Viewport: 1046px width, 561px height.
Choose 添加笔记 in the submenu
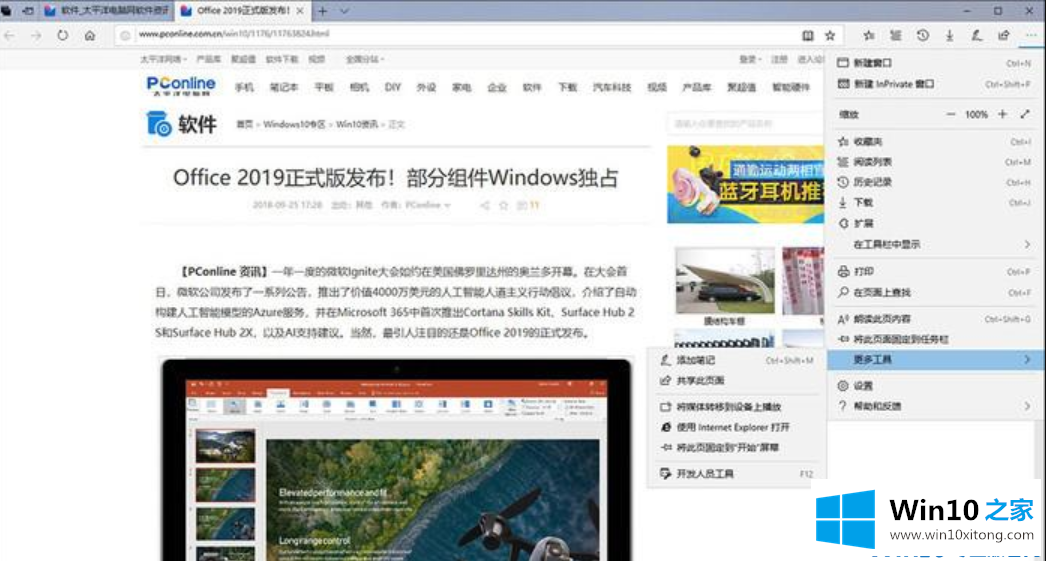coord(735,360)
